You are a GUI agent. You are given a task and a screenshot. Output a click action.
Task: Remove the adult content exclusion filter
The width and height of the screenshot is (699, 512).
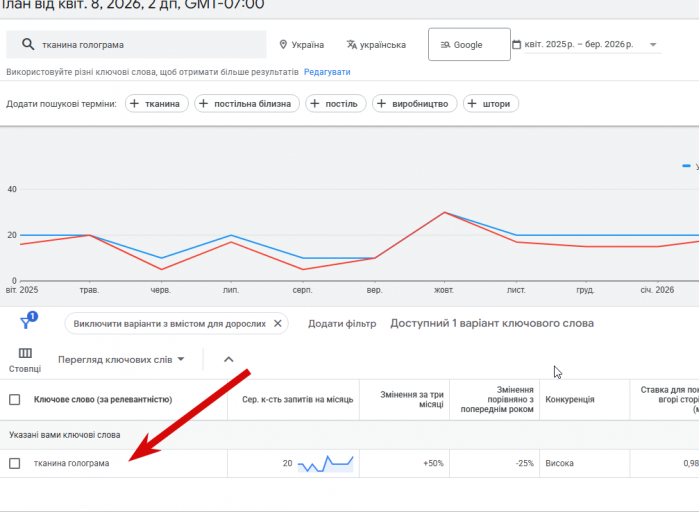278,324
